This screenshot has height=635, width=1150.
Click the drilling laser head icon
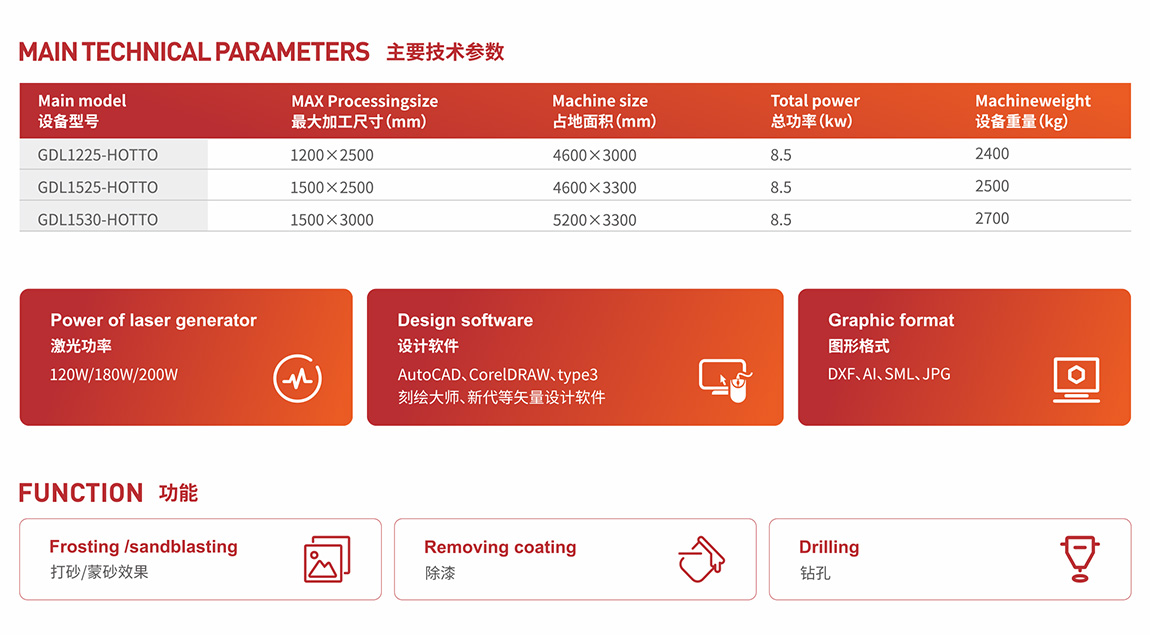(1079, 559)
